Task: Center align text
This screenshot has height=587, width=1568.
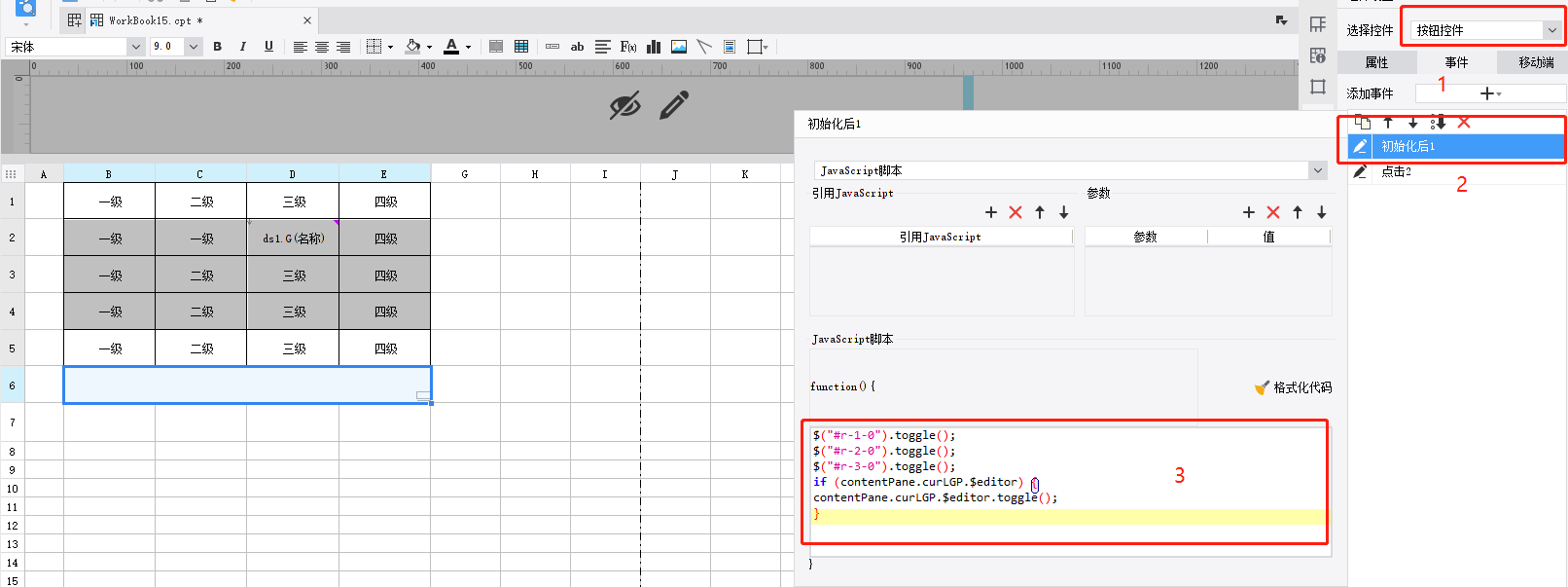Action: [321, 47]
